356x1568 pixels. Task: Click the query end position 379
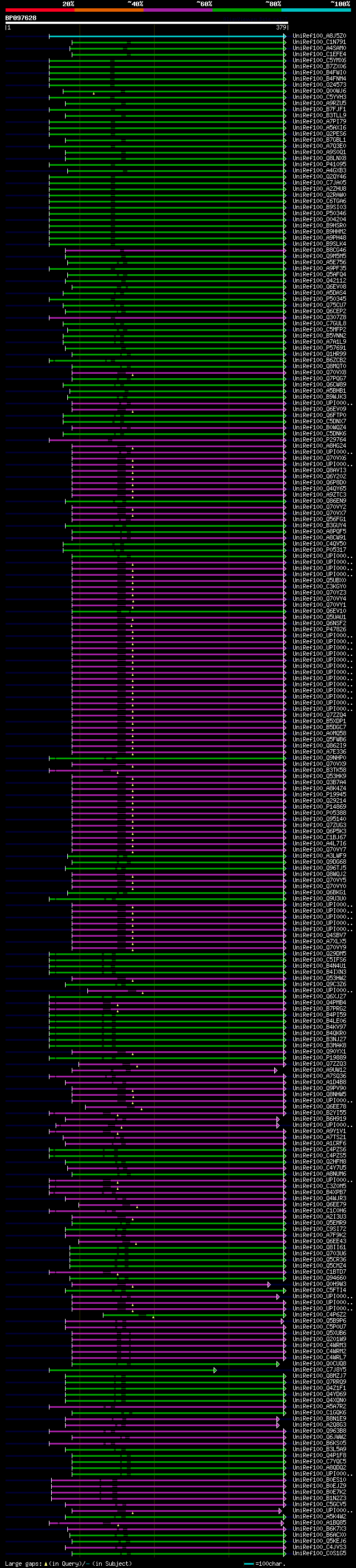coord(281,27)
